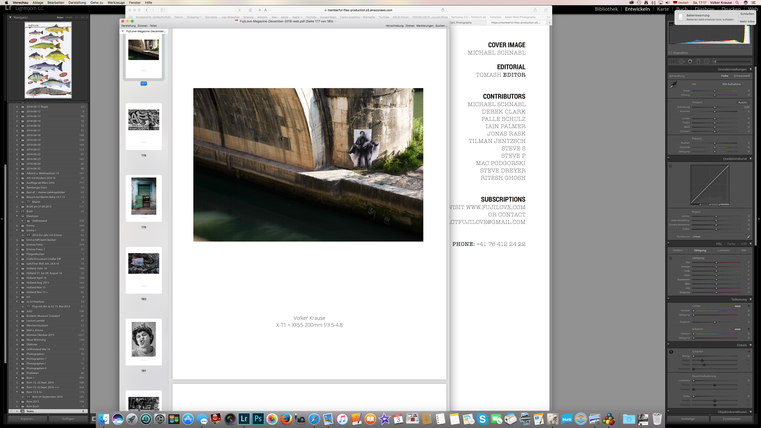Image resolution: width=761 pixels, height=428 pixels.
Task: Set treatment to Farbe
Action: (x=725, y=76)
